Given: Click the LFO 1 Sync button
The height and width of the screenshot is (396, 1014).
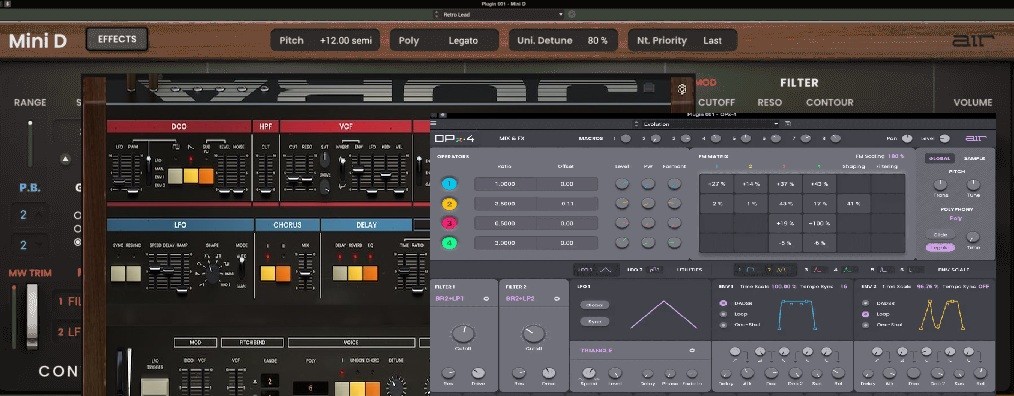Looking at the screenshot, I should [x=594, y=321].
